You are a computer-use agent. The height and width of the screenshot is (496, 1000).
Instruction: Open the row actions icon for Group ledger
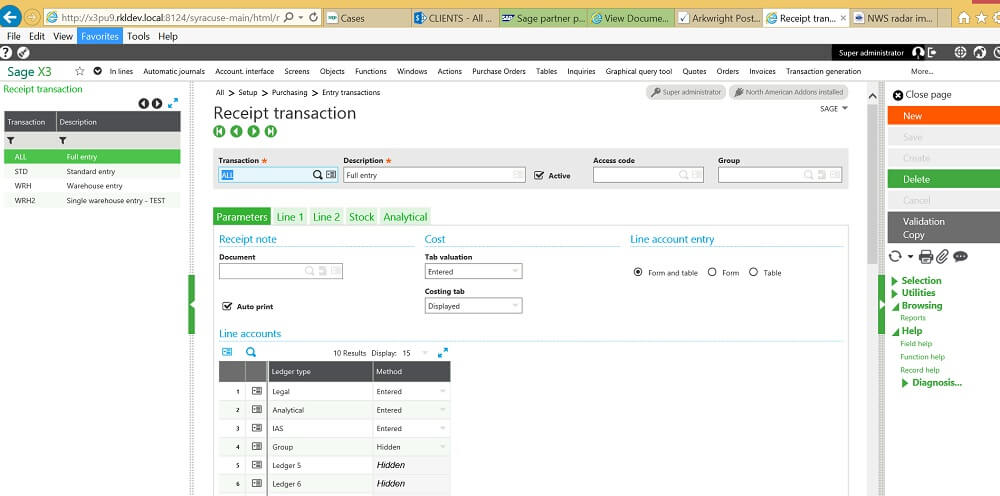click(x=256, y=447)
